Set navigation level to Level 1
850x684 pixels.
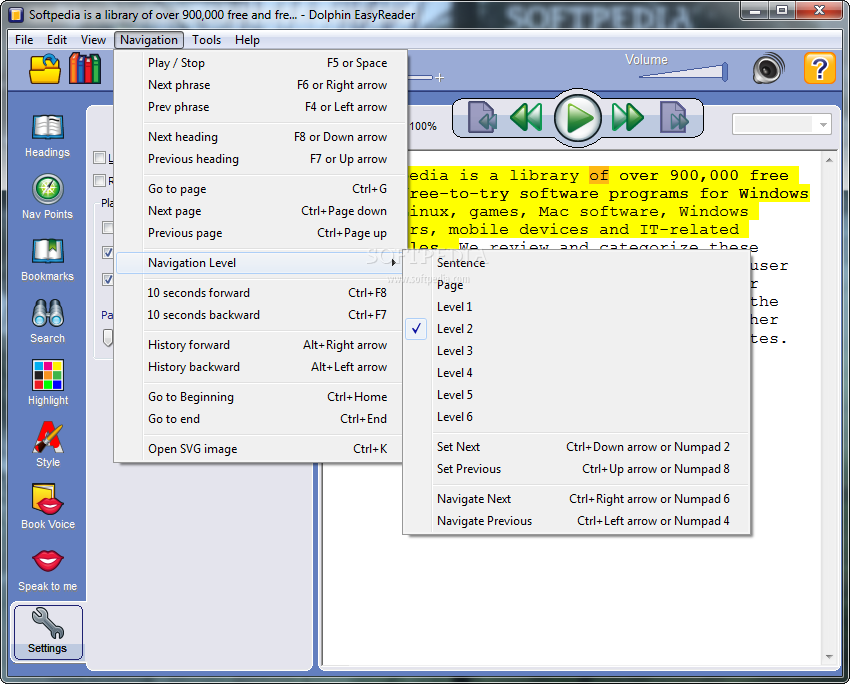577,307
